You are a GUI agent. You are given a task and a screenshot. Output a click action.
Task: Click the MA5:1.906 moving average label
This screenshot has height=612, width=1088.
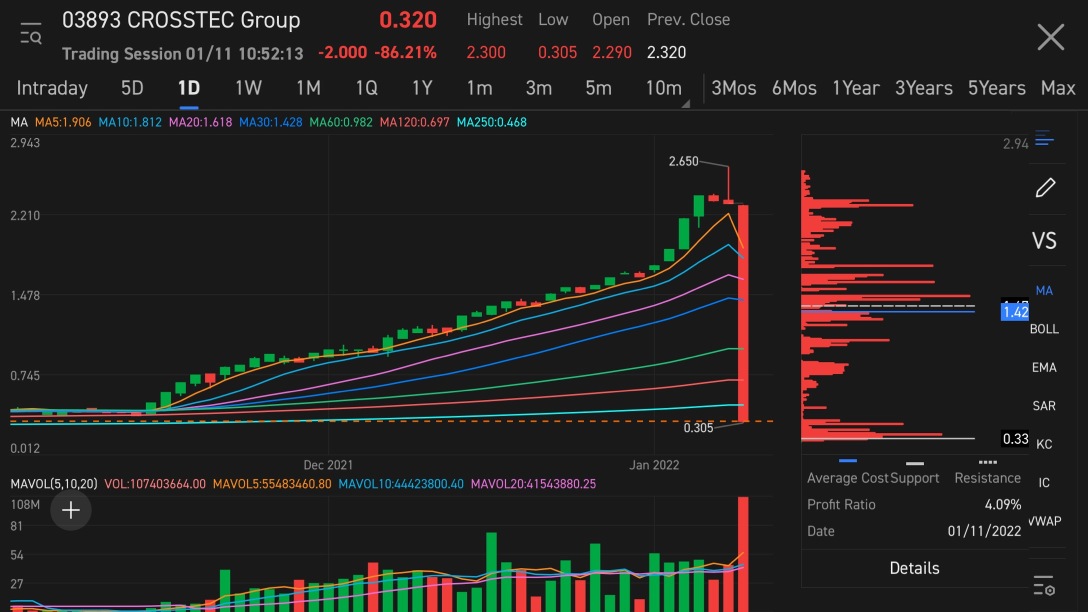coord(63,122)
